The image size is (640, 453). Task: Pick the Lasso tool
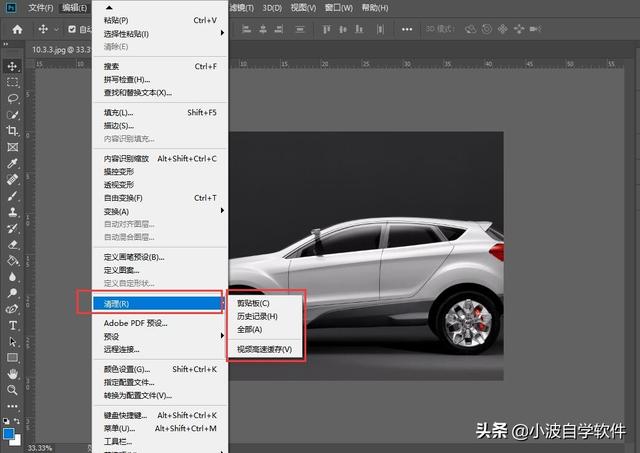click(x=13, y=98)
